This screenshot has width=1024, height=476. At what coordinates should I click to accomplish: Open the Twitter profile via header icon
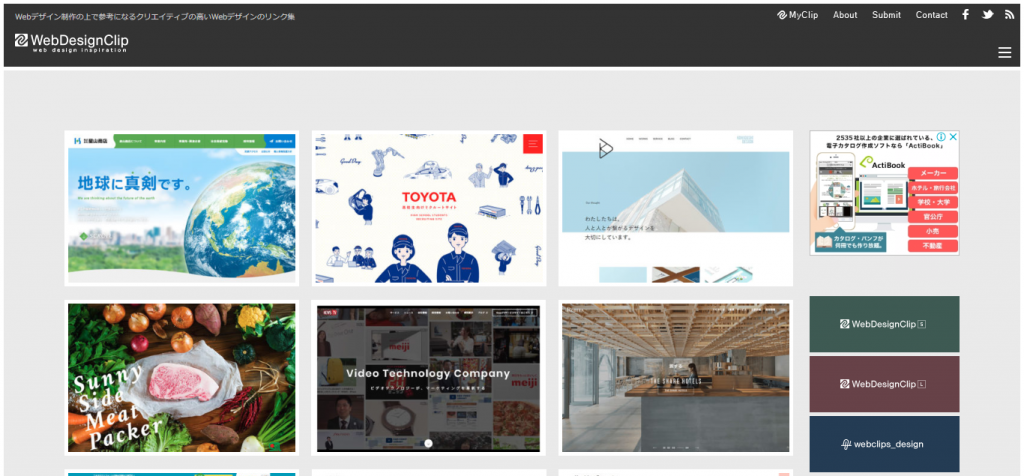point(987,14)
